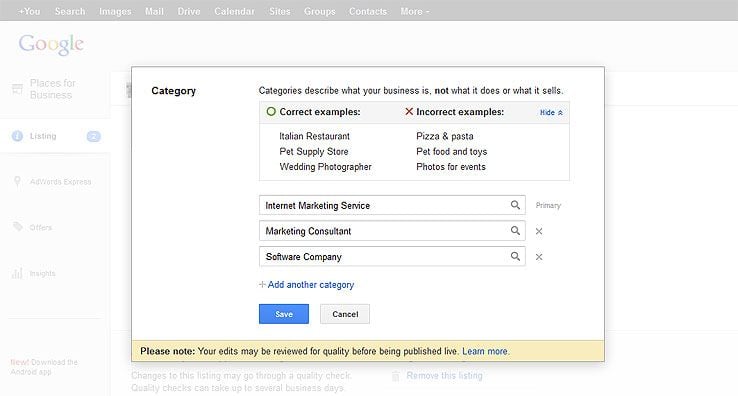The height and width of the screenshot is (396, 738).
Task: Cancel the category edit
Action: point(345,314)
